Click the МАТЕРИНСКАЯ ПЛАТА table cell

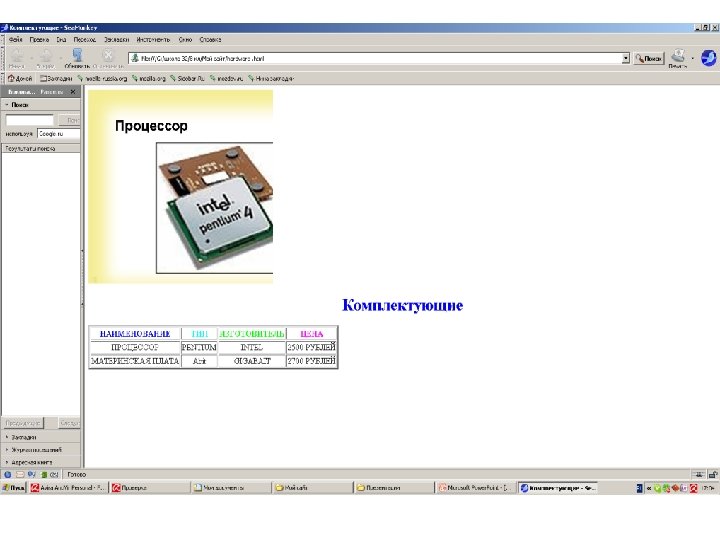click(135, 361)
